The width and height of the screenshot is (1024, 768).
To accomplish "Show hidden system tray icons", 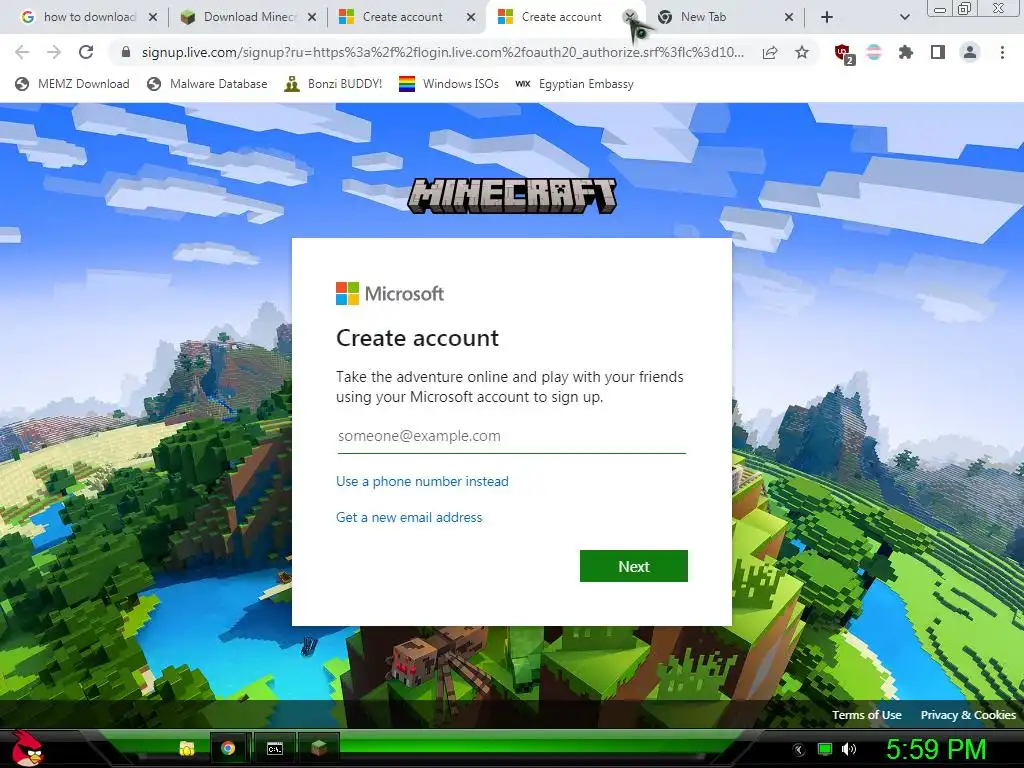I will [798, 749].
